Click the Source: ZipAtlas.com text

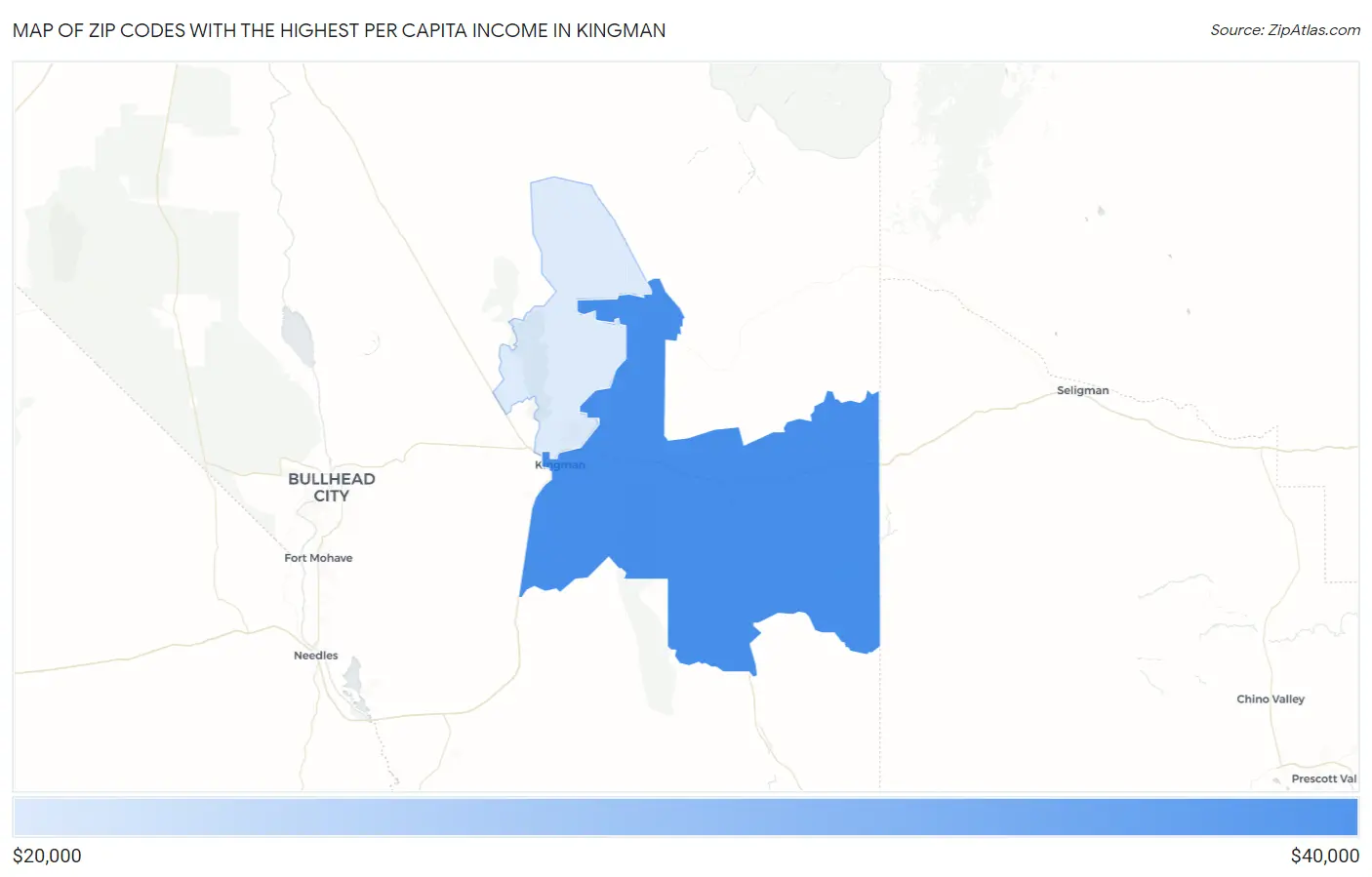point(1285,30)
